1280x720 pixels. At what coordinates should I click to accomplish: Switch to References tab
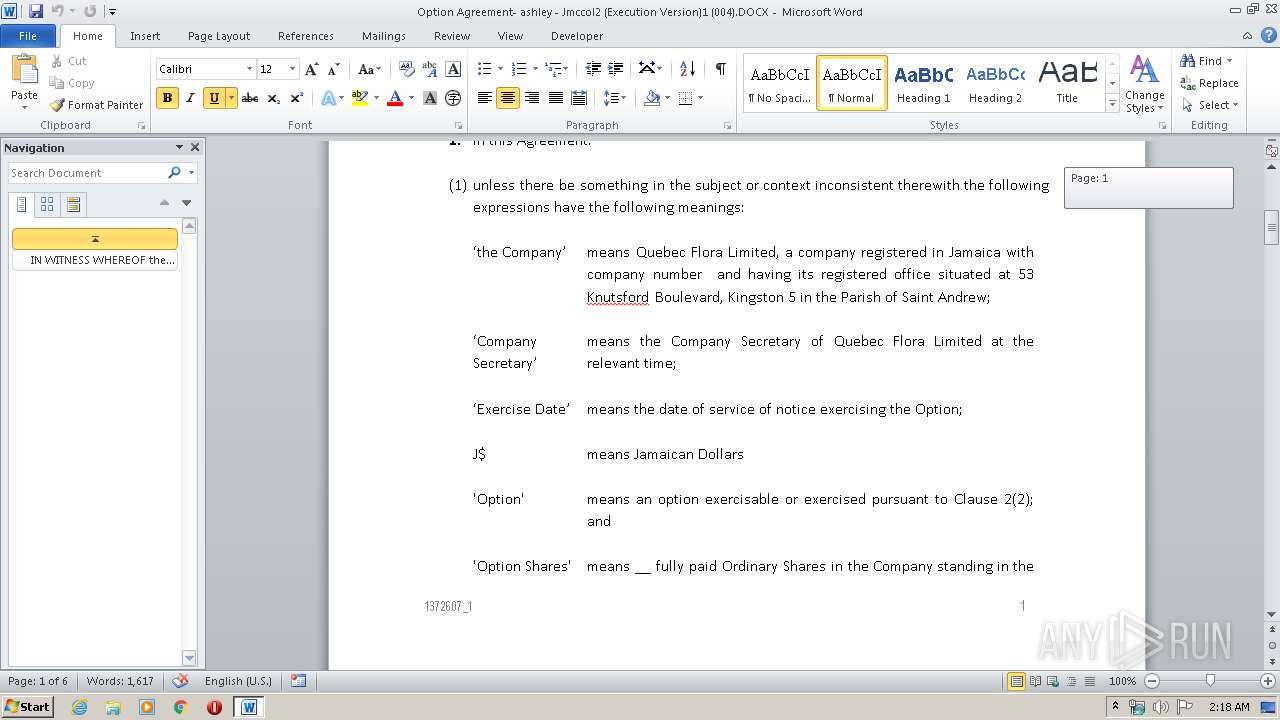[306, 36]
